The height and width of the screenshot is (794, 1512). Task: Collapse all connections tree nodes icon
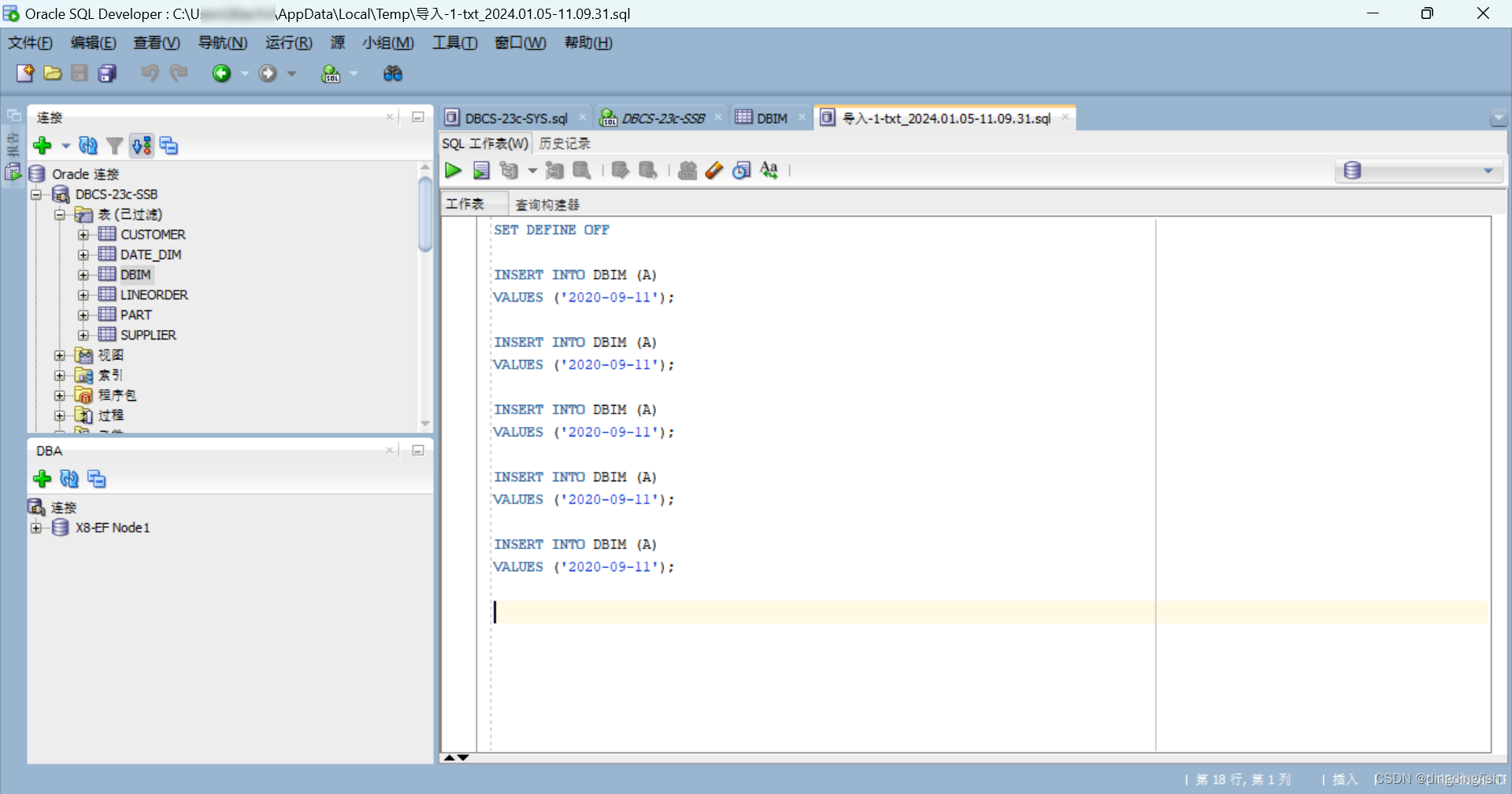[x=169, y=146]
